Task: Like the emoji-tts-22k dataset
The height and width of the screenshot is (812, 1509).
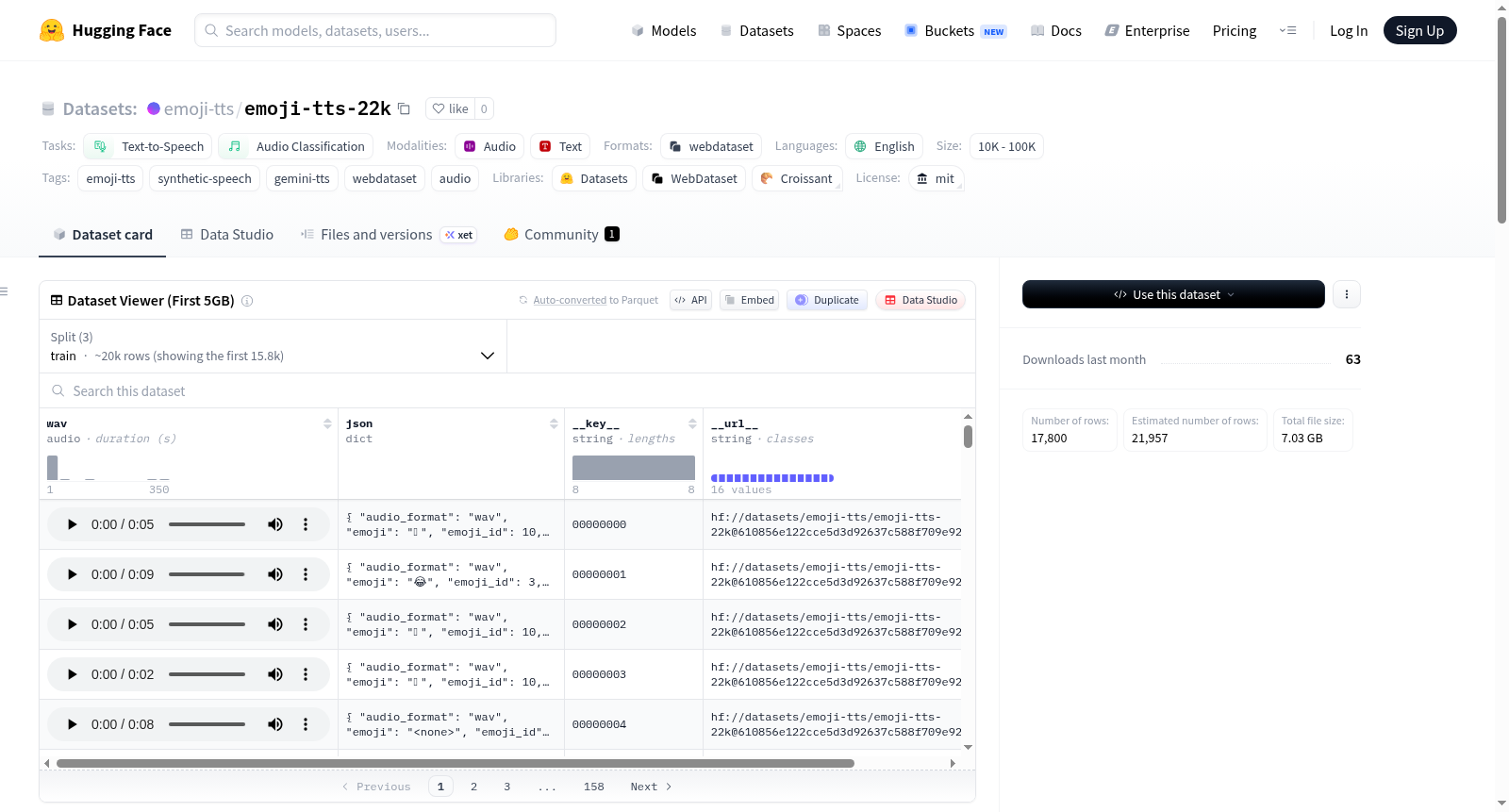Action: pyautogui.click(x=450, y=108)
